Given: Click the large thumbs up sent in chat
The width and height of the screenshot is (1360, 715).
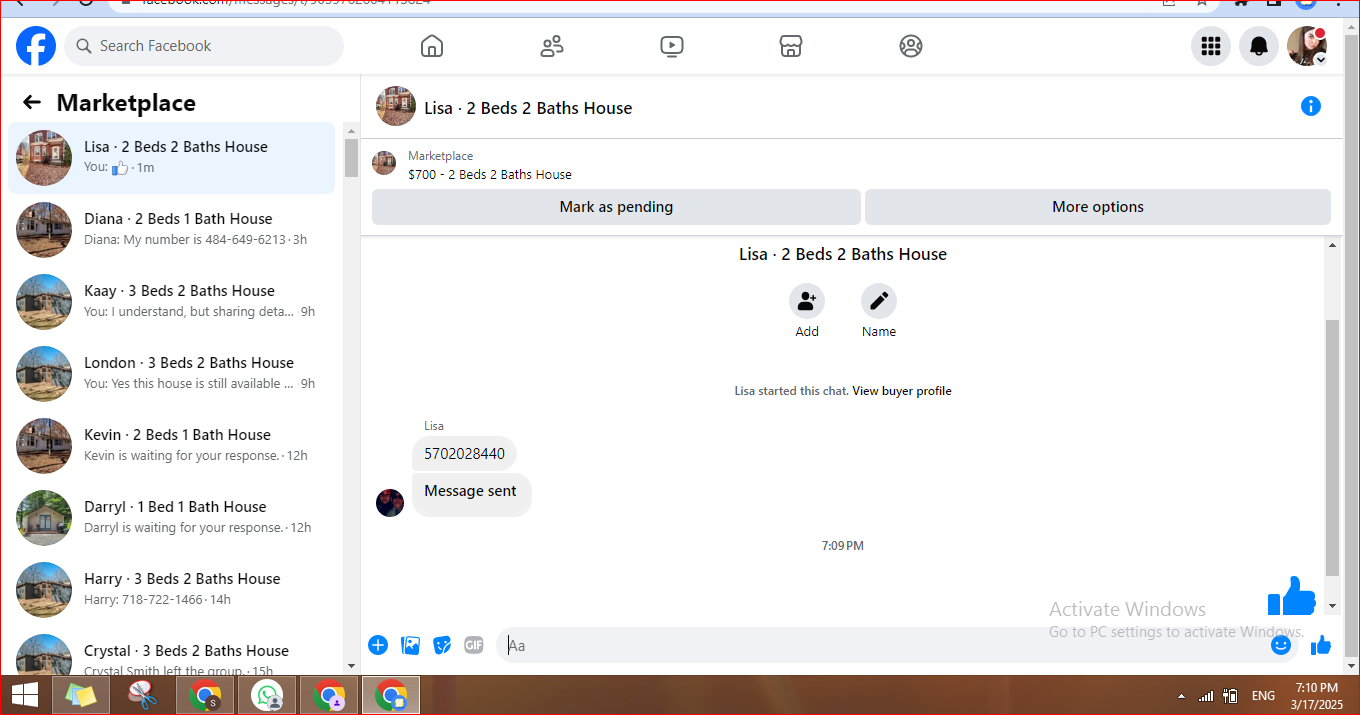Looking at the screenshot, I should tap(1292, 596).
